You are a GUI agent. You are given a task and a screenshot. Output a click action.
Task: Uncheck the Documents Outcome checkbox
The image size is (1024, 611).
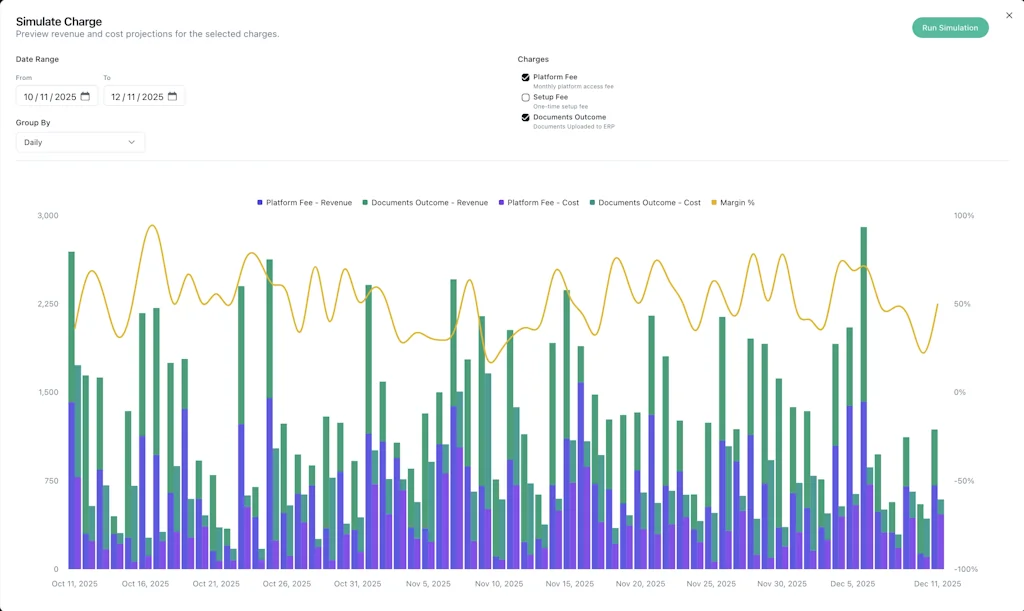point(525,117)
